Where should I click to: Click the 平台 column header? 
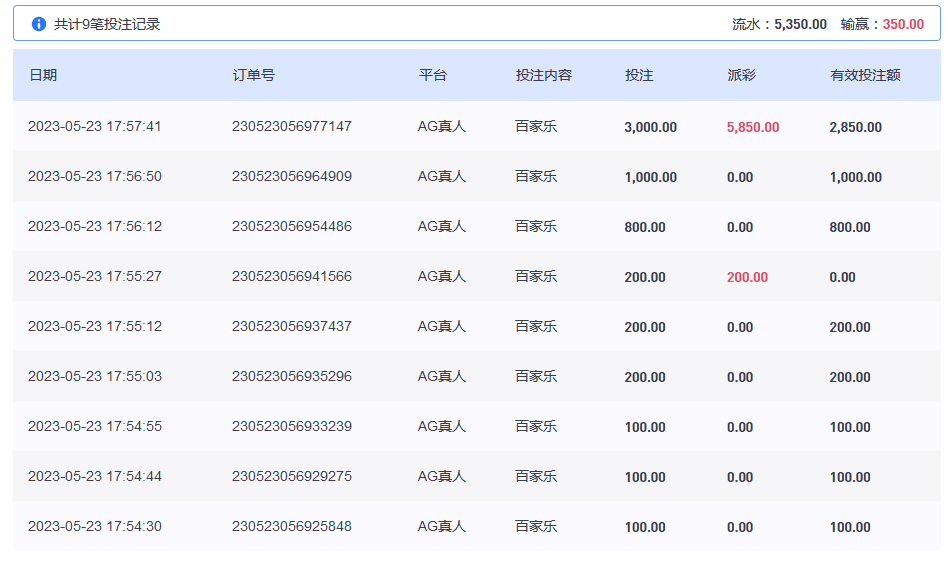pos(433,75)
